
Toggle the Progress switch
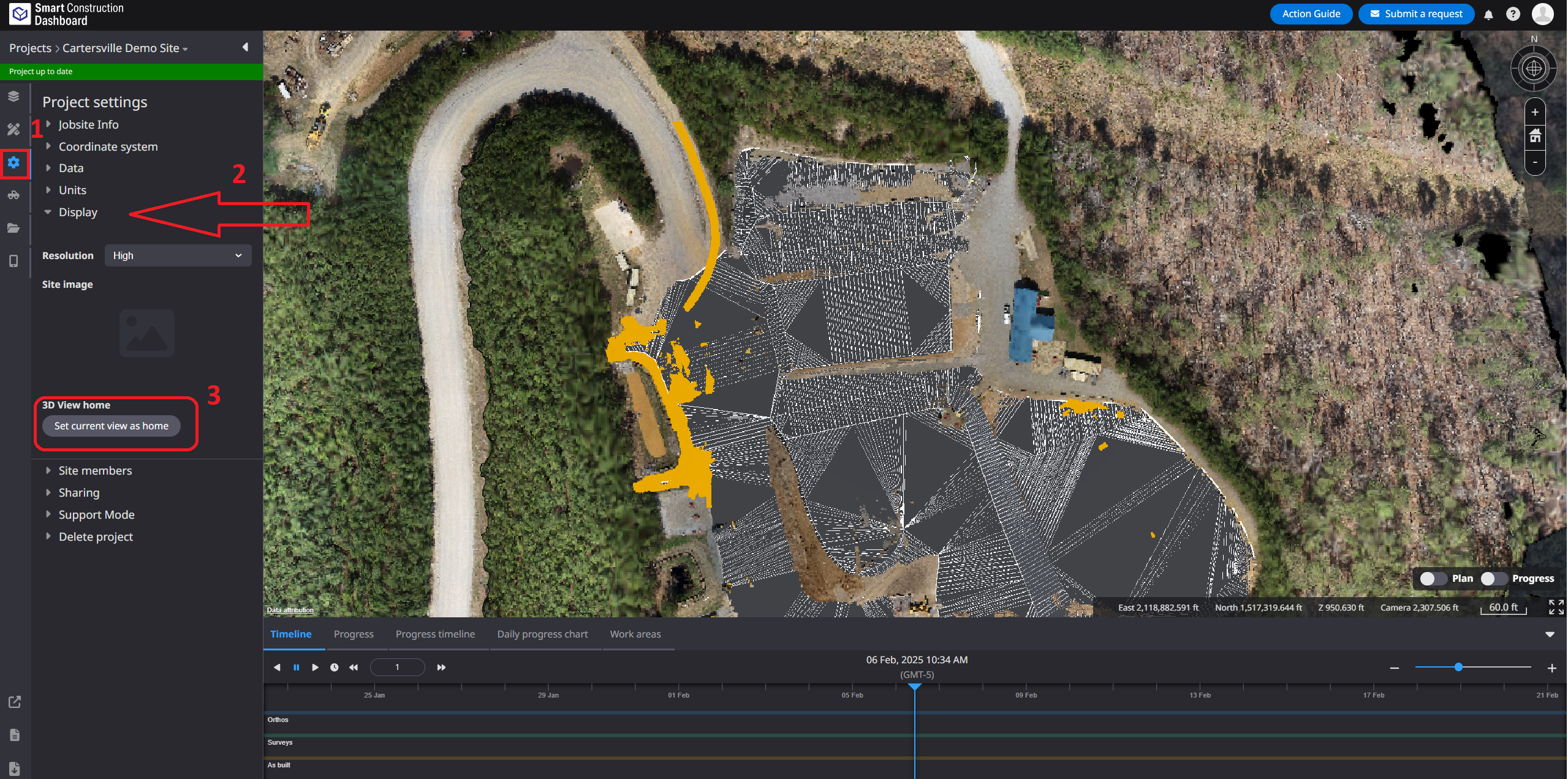coord(1494,579)
